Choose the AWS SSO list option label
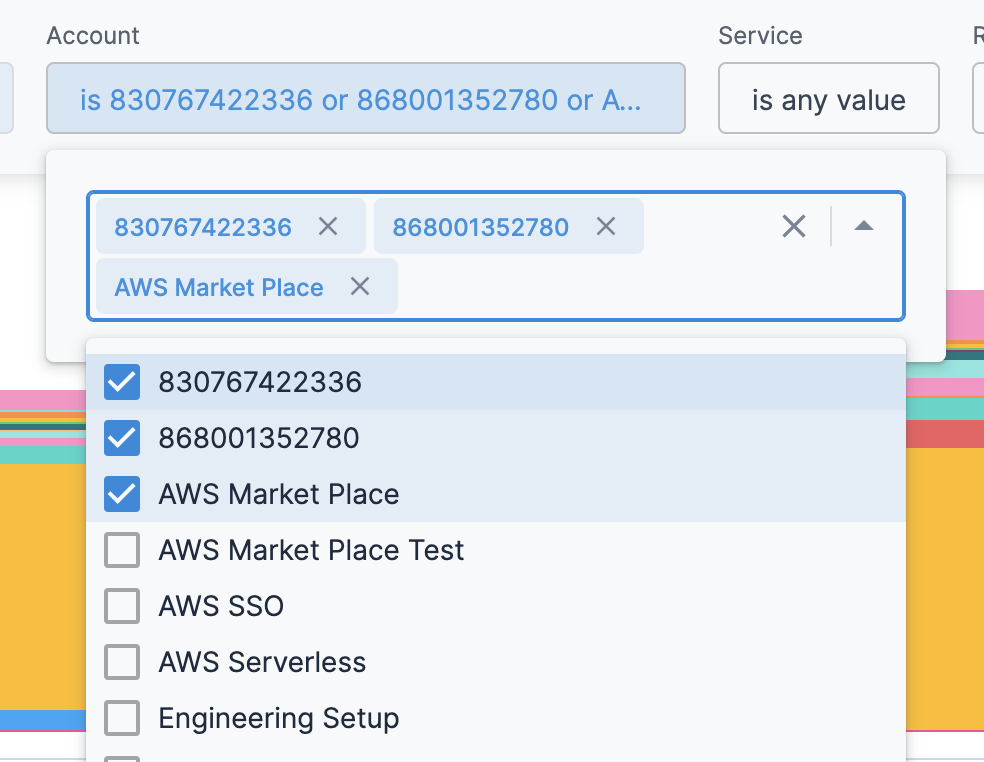Screen dimensions: 984x762 coord(221,606)
